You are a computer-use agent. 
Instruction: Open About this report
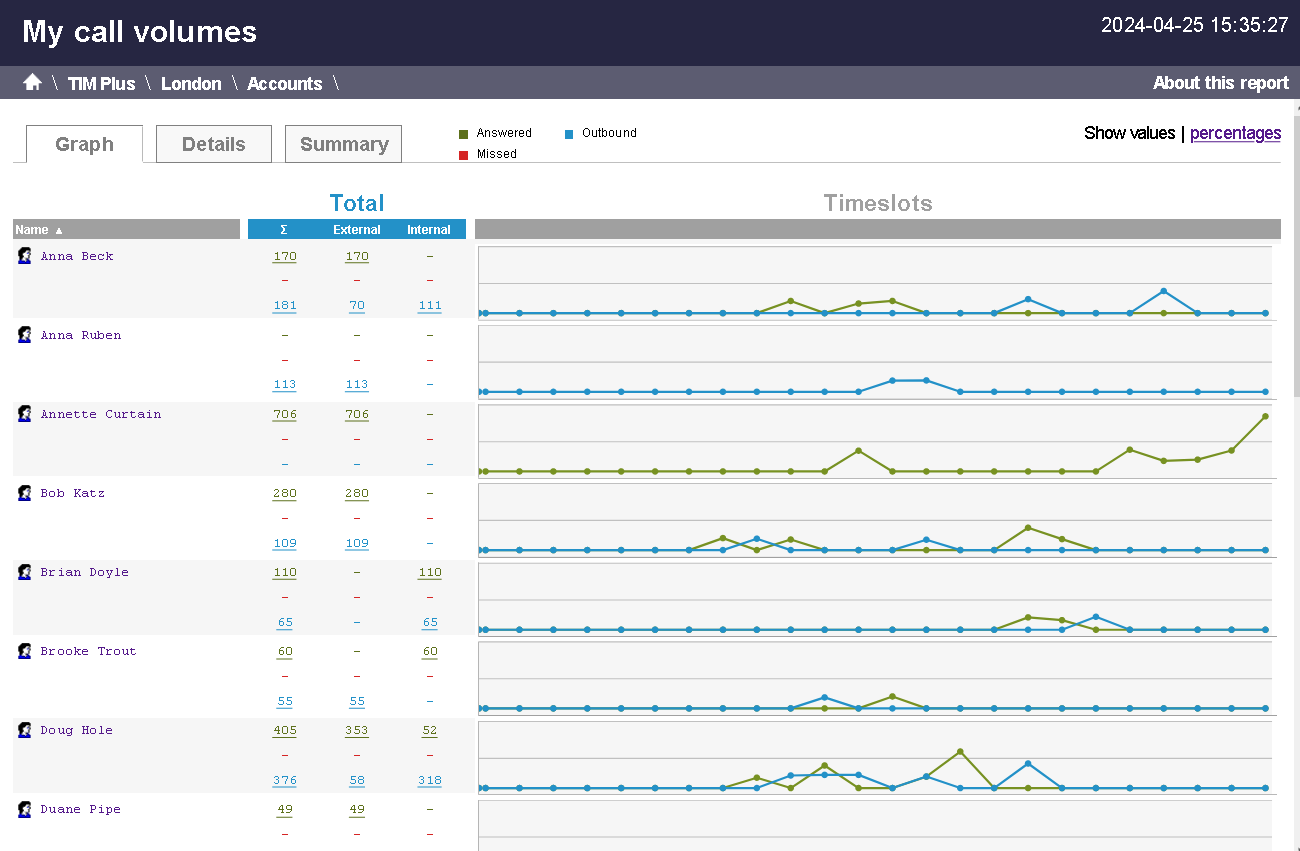tap(1220, 83)
